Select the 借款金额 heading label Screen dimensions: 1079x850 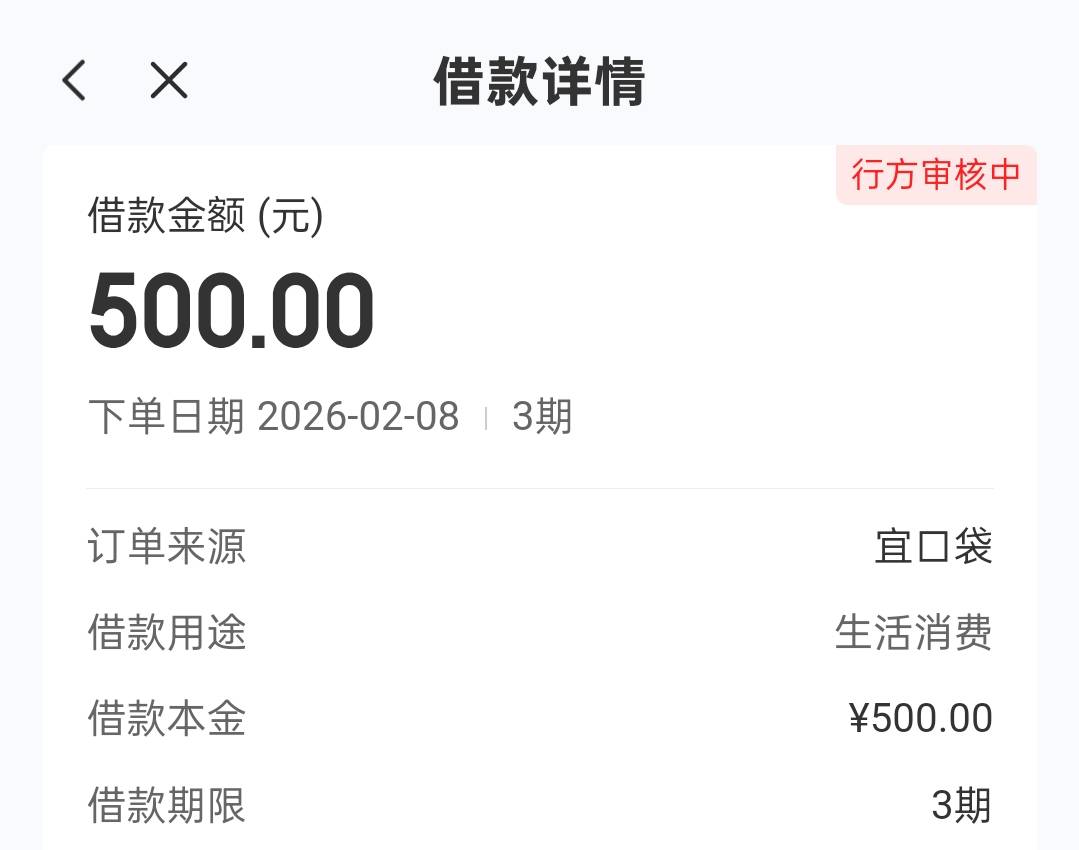[166, 216]
